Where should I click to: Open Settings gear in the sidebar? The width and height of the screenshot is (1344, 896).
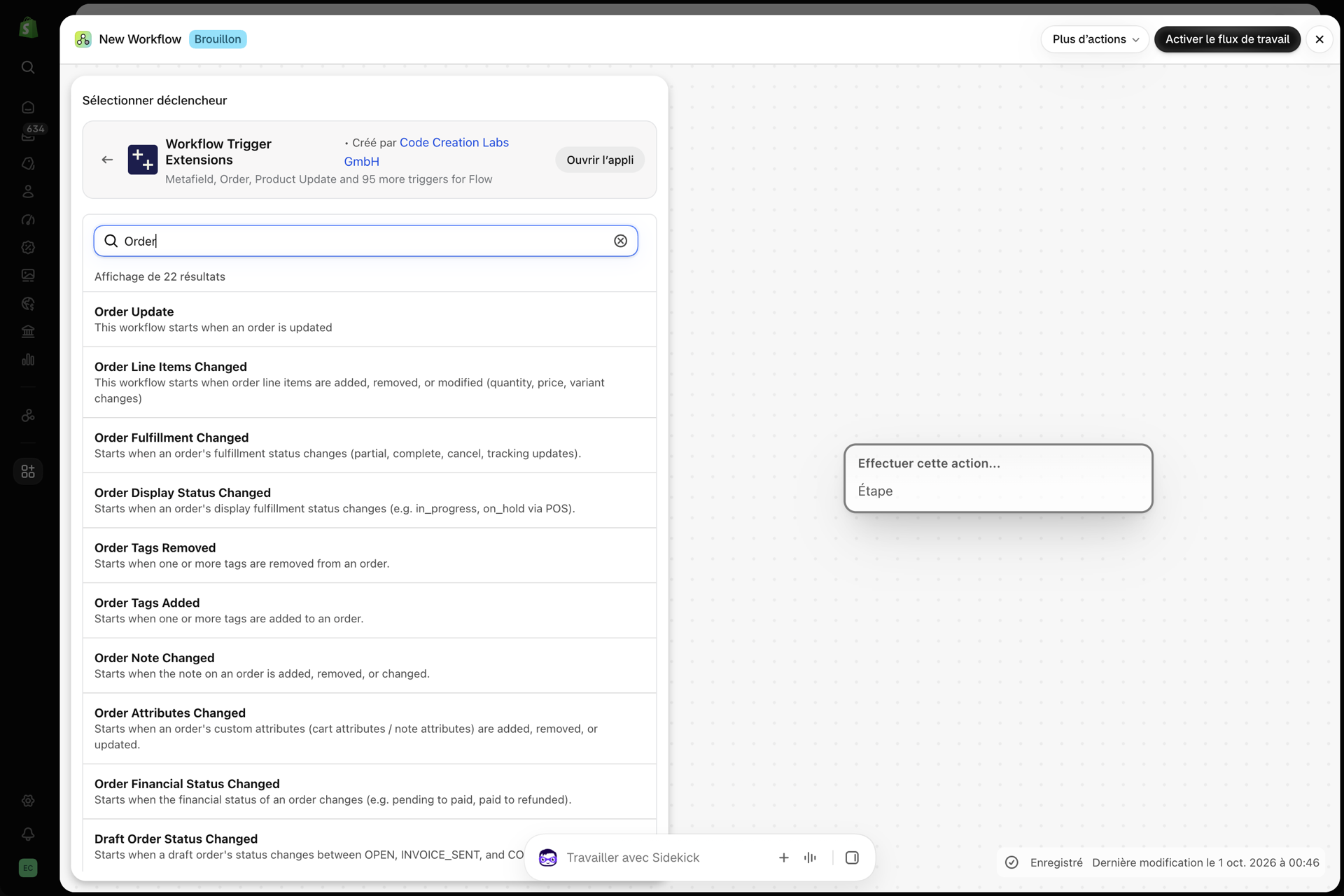coord(28,800)
